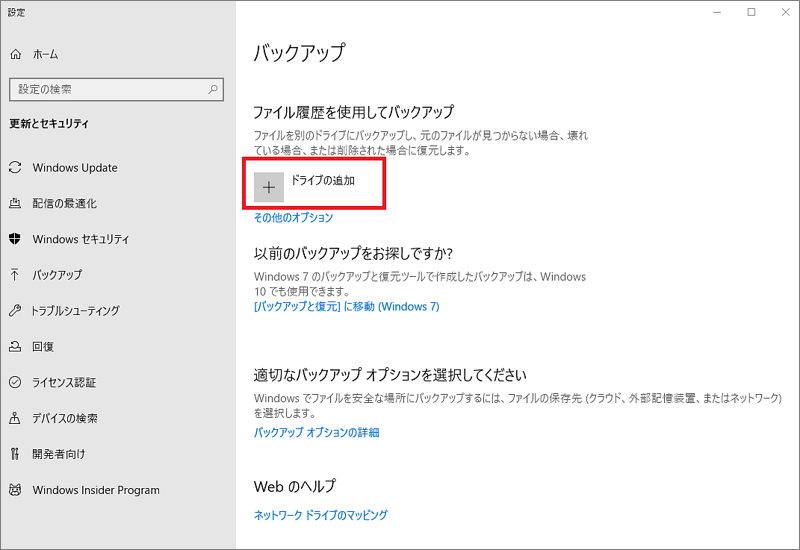Open トラブルシューティング page

[76, 310]
